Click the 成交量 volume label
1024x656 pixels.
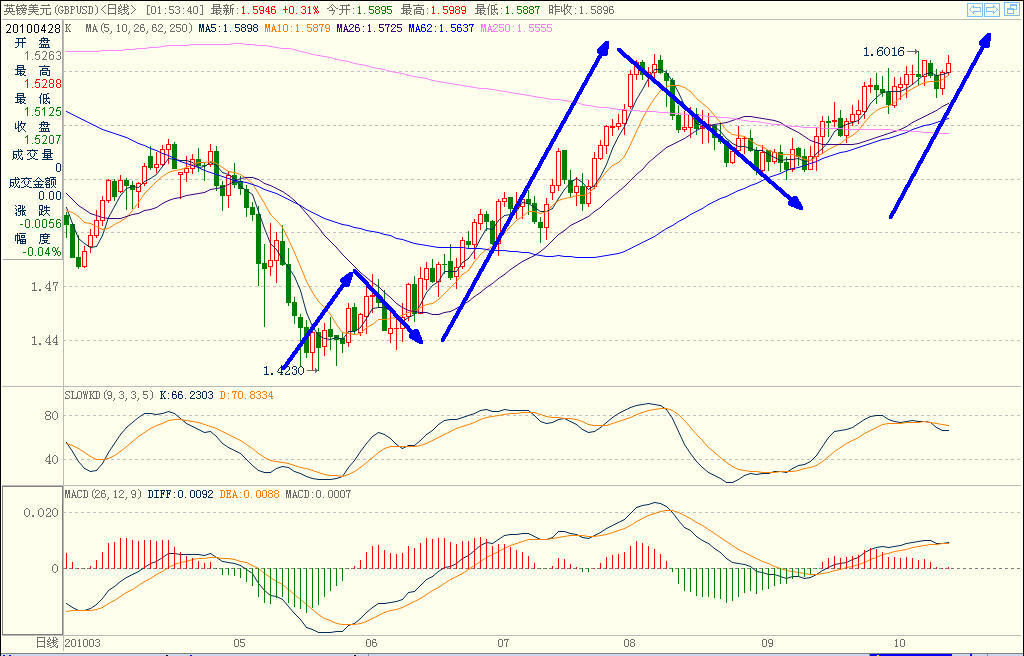coord(33,155)
